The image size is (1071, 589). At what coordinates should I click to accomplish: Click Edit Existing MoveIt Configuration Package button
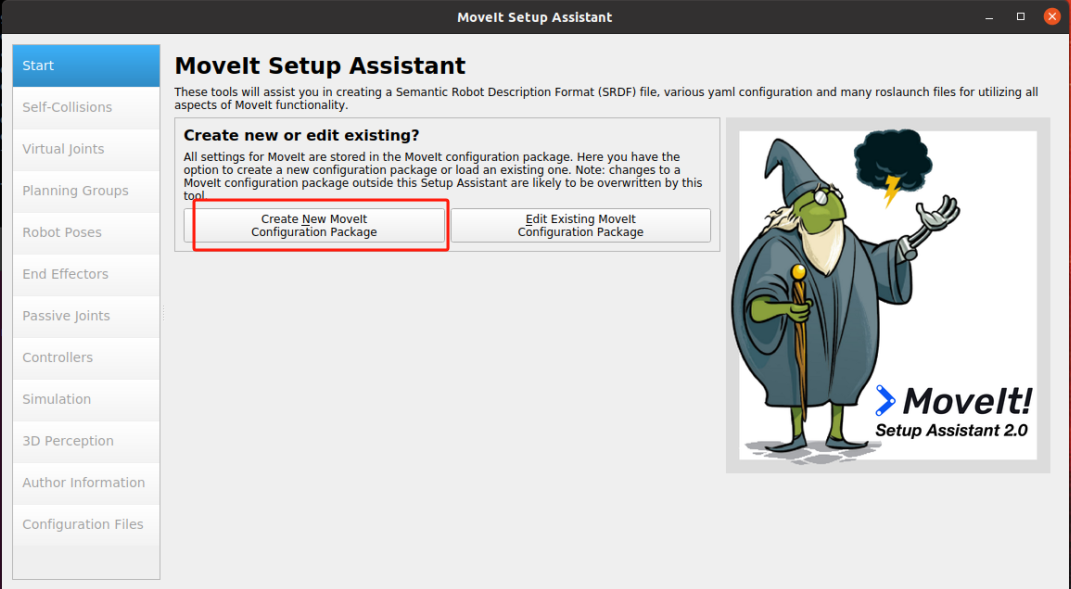581,225
